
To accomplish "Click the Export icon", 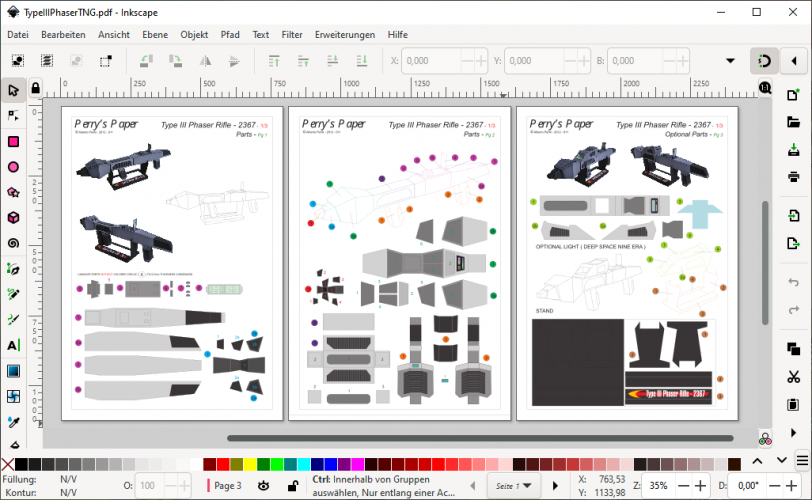I will 793,243.
